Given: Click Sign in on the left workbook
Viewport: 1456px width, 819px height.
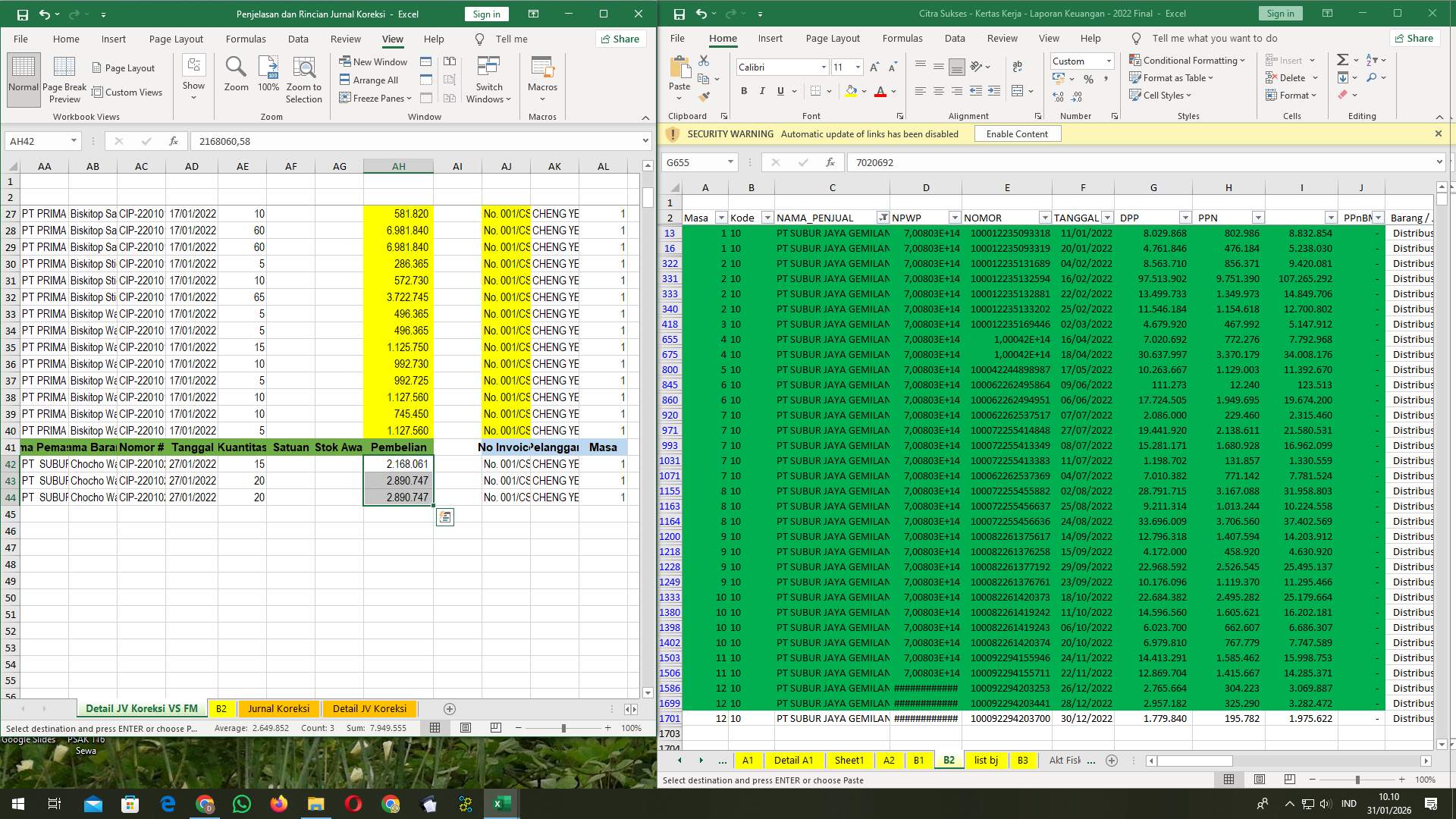Looking at the screenshot, I should coord(485,14).
